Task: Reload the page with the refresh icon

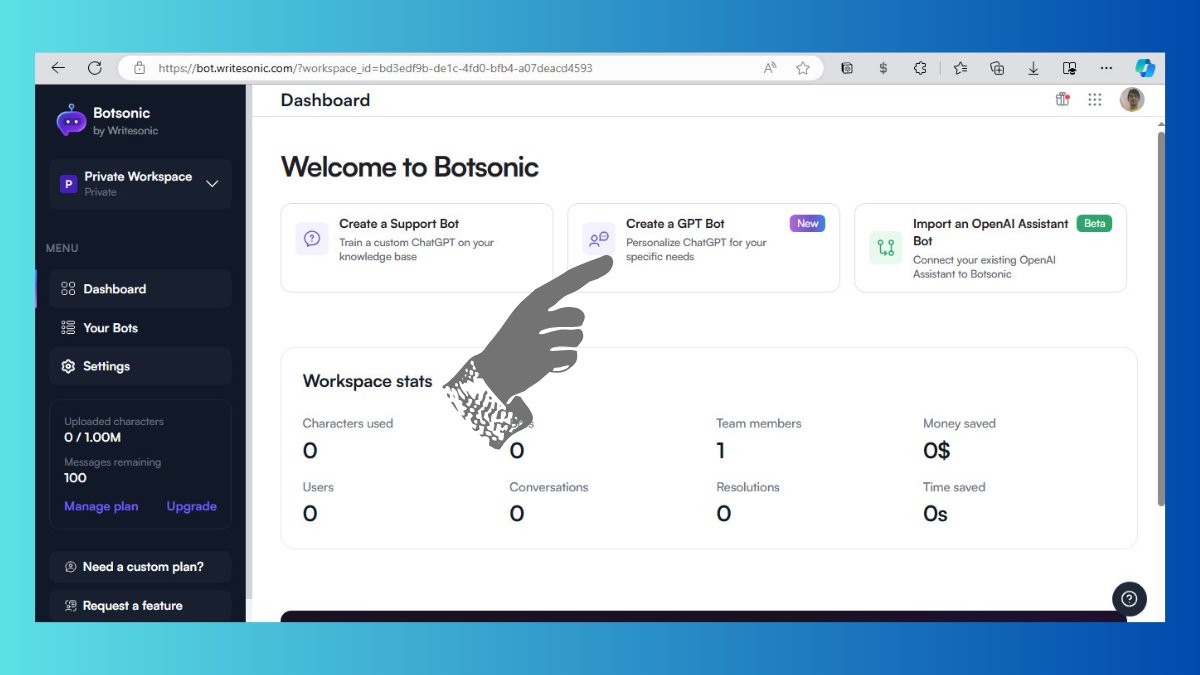Action: [95, 68]
